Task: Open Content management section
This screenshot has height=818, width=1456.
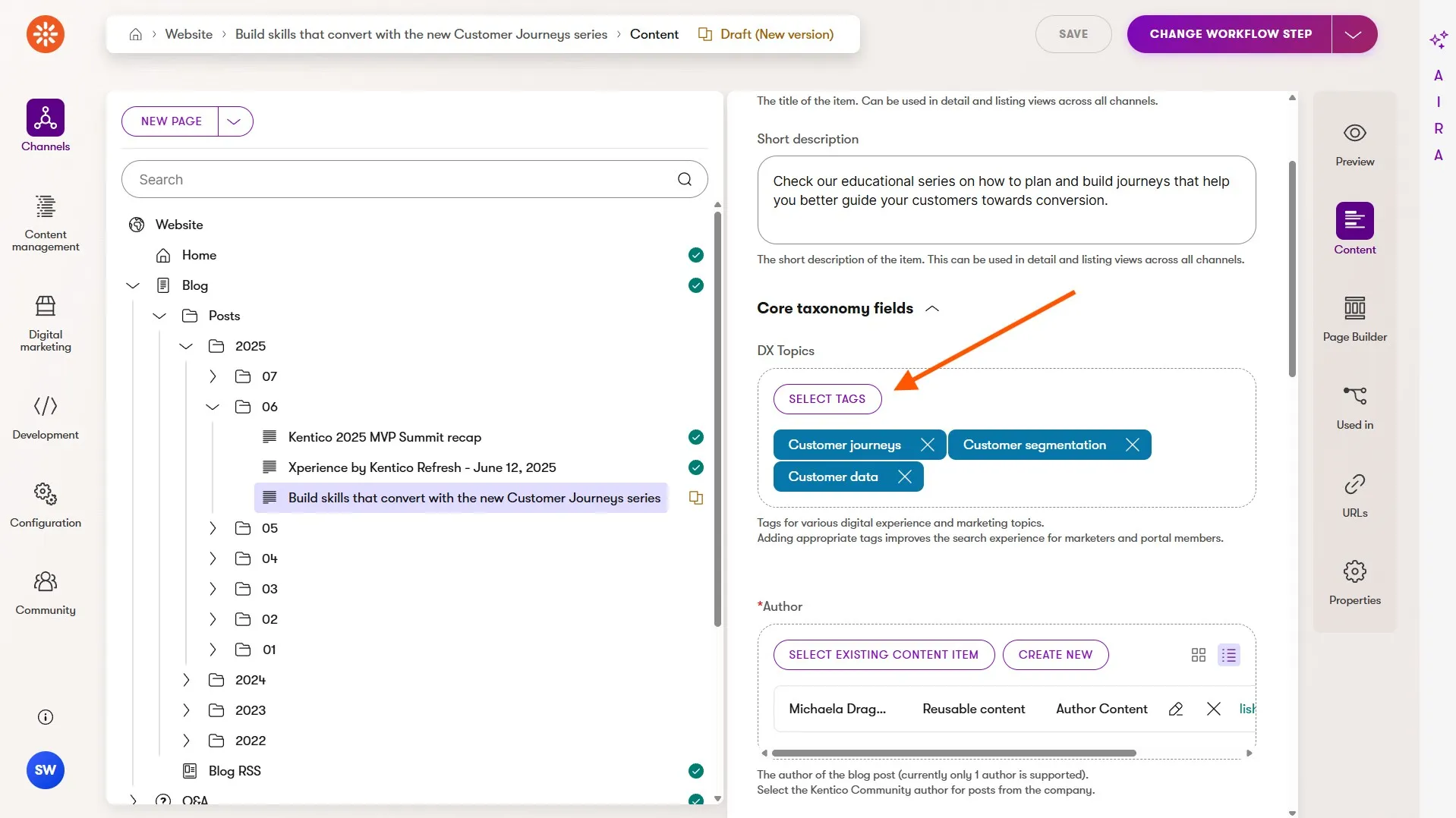Action: pyautogui.click(x=46, y=223)
